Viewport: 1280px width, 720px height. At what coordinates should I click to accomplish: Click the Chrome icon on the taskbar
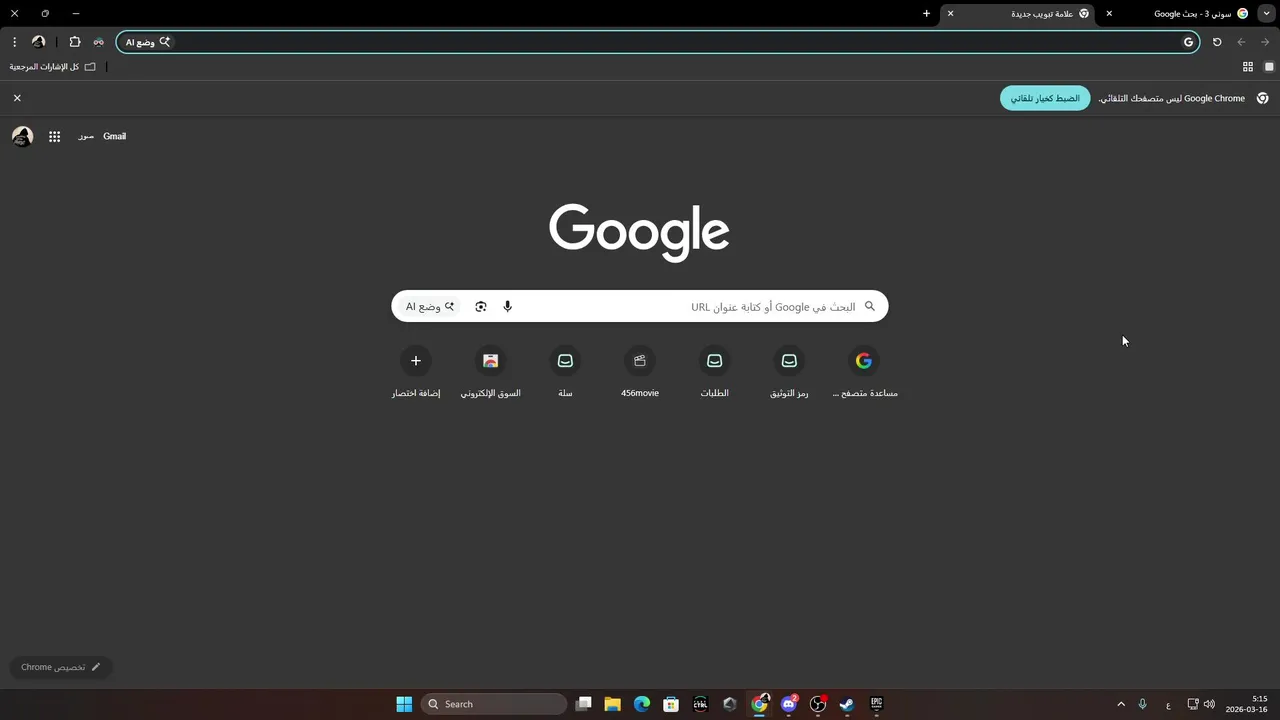coord(760,704)
